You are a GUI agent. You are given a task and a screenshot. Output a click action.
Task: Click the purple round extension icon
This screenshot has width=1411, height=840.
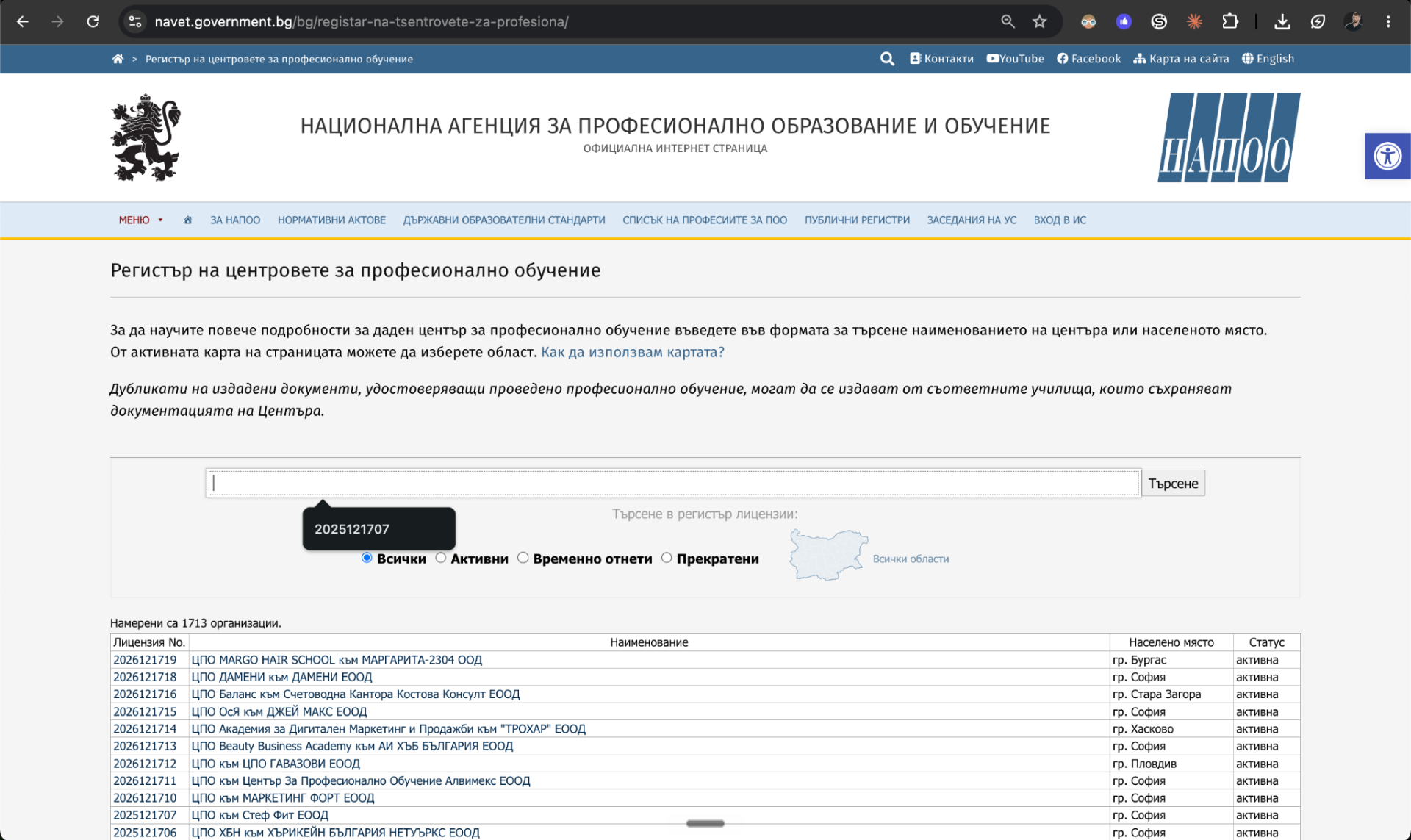(x=1124, y=21)
